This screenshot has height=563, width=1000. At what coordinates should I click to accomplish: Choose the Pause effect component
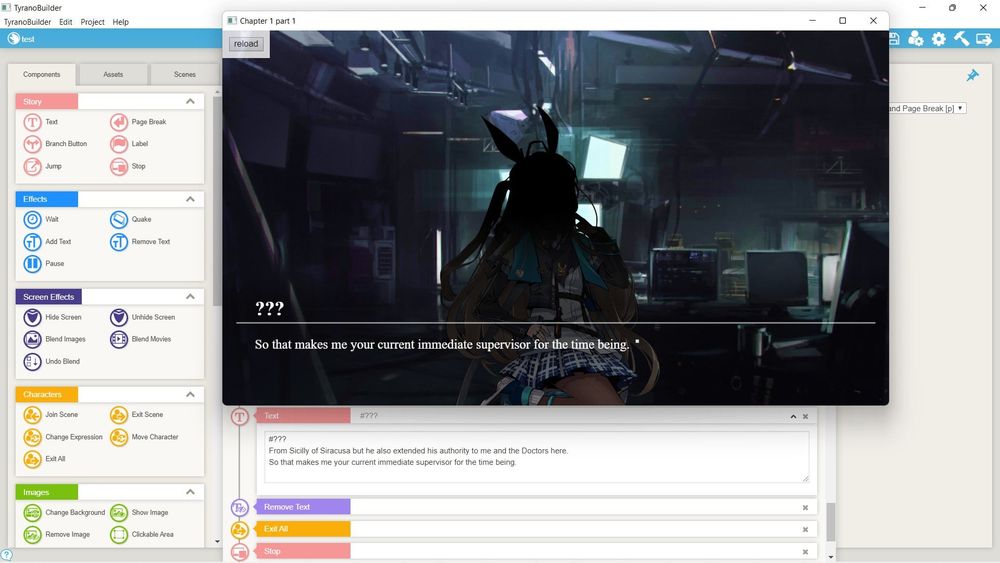[44, 263]
